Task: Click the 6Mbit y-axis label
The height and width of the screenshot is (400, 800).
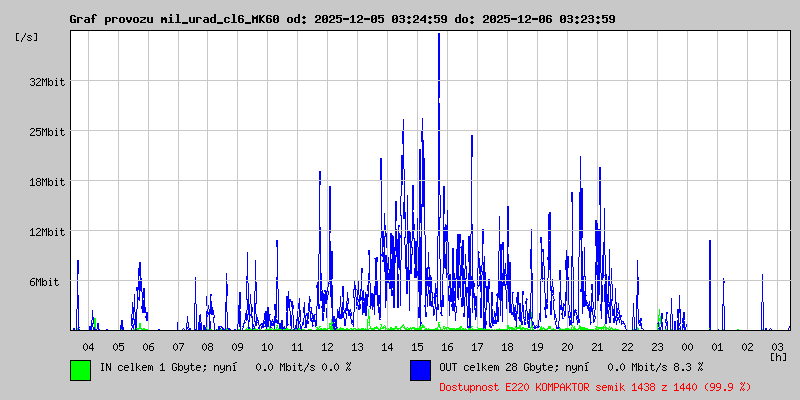Action: pyautogui.click(x=44, y=282)
